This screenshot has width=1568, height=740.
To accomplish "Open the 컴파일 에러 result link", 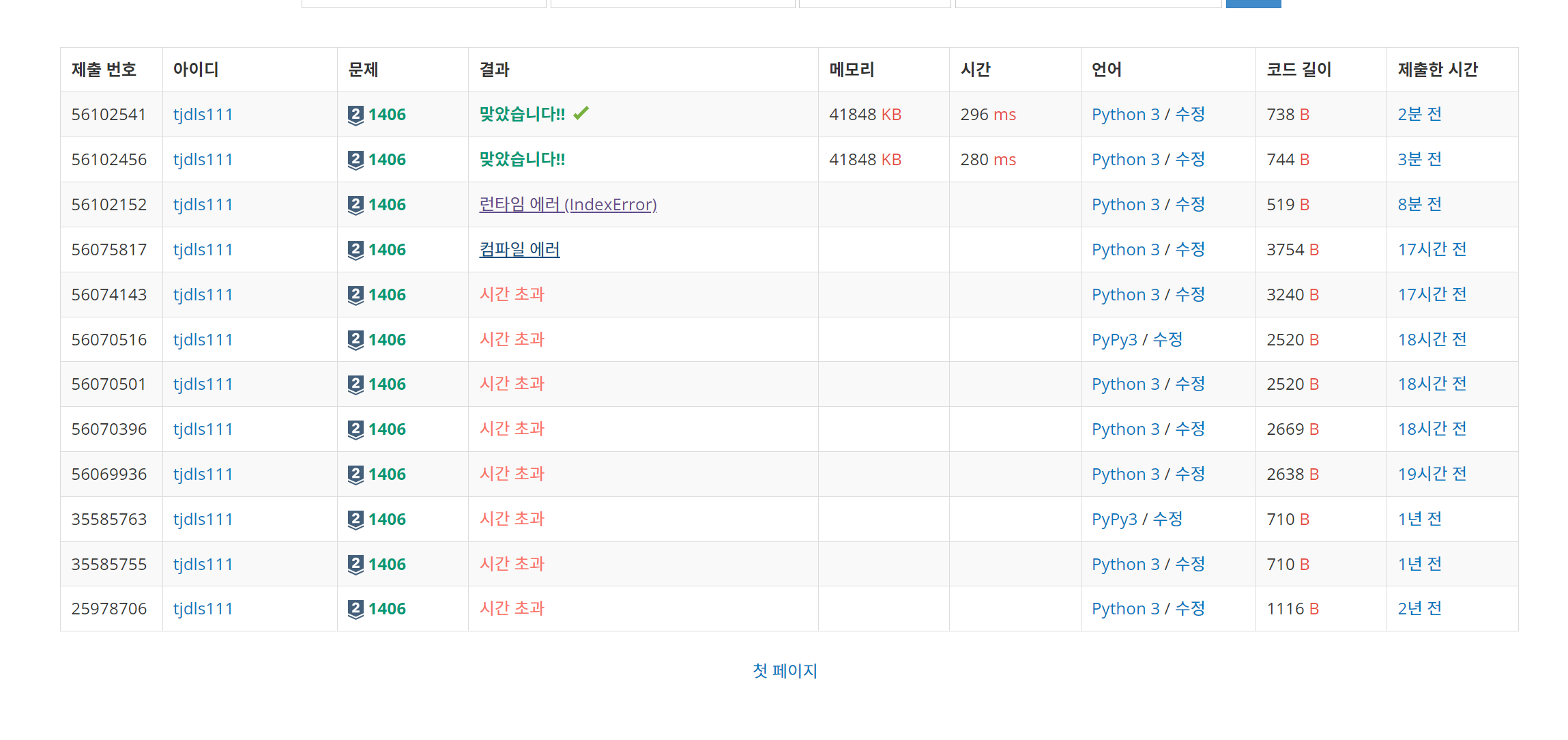I will click(519, 250).
